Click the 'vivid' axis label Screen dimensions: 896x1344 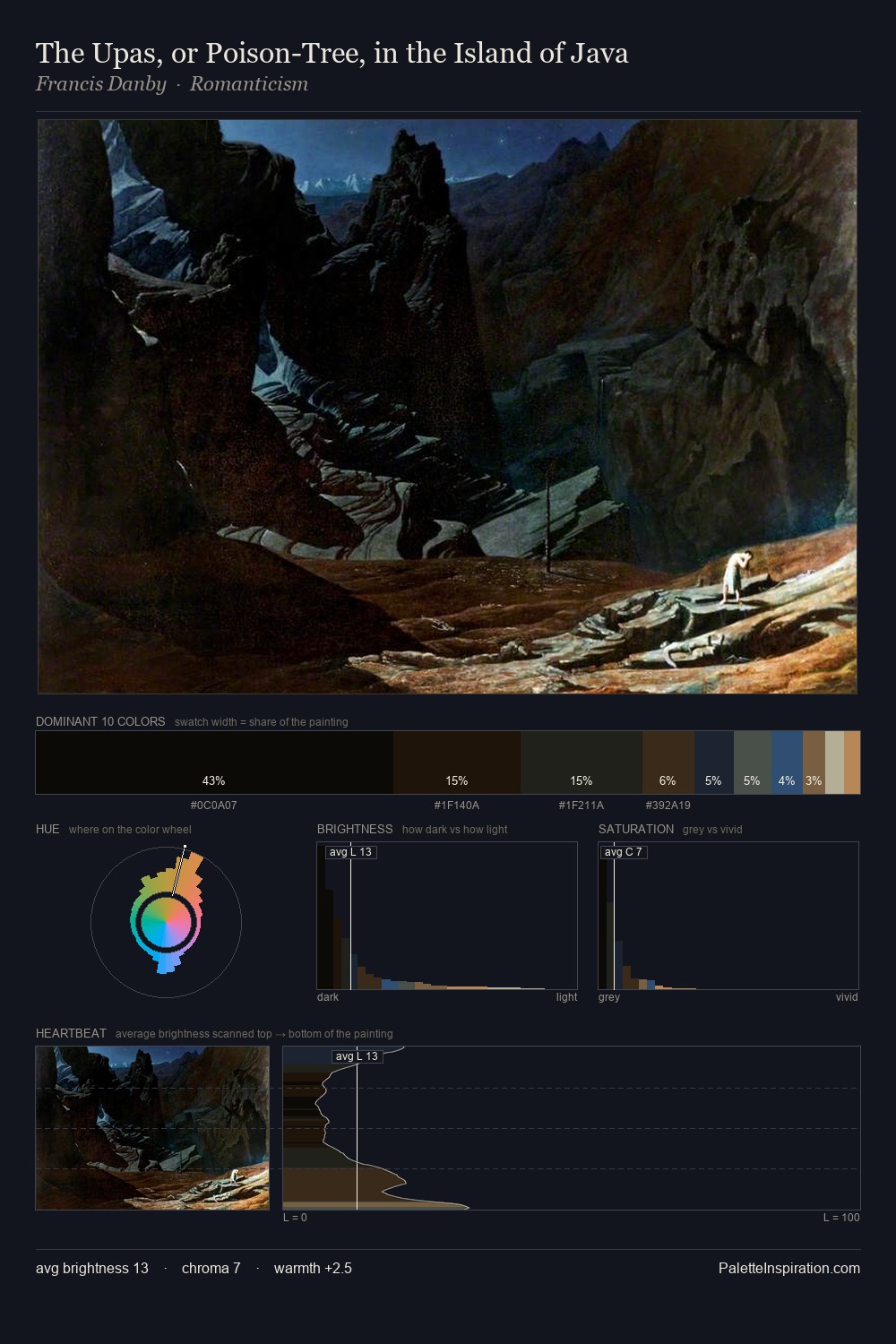847,997
